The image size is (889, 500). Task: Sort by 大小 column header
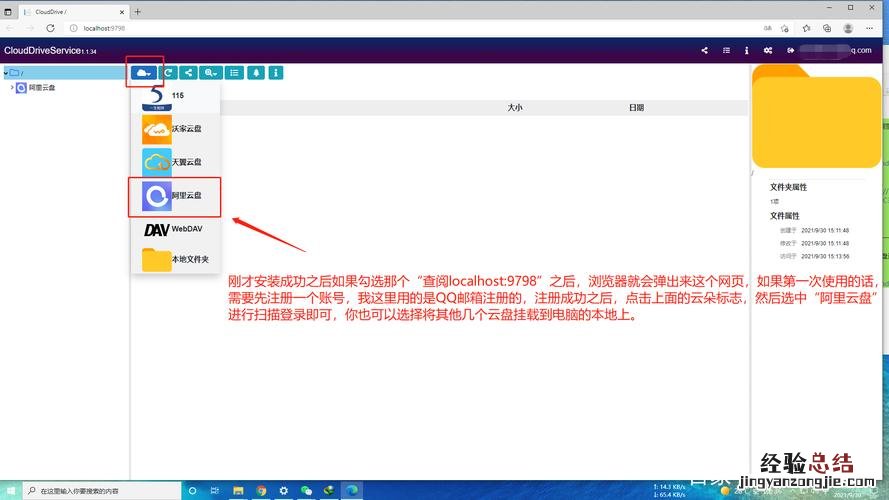515,107
